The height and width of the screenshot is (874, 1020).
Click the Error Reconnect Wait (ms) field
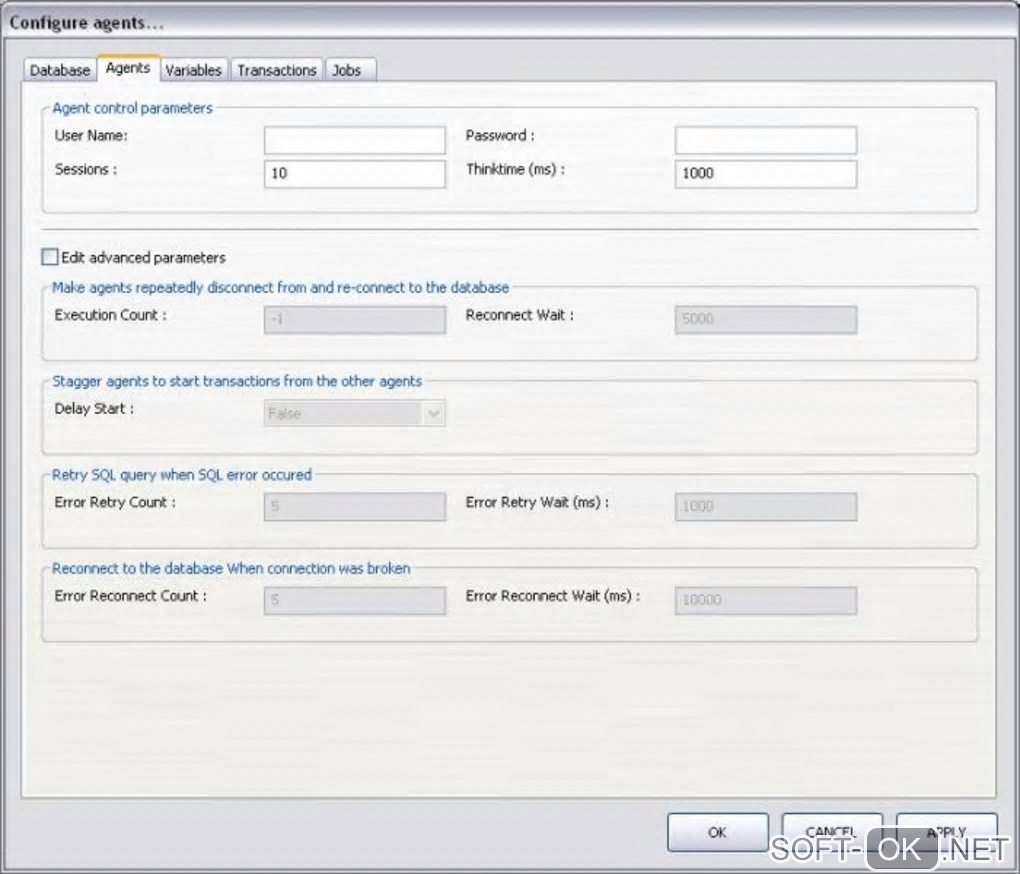766,601
